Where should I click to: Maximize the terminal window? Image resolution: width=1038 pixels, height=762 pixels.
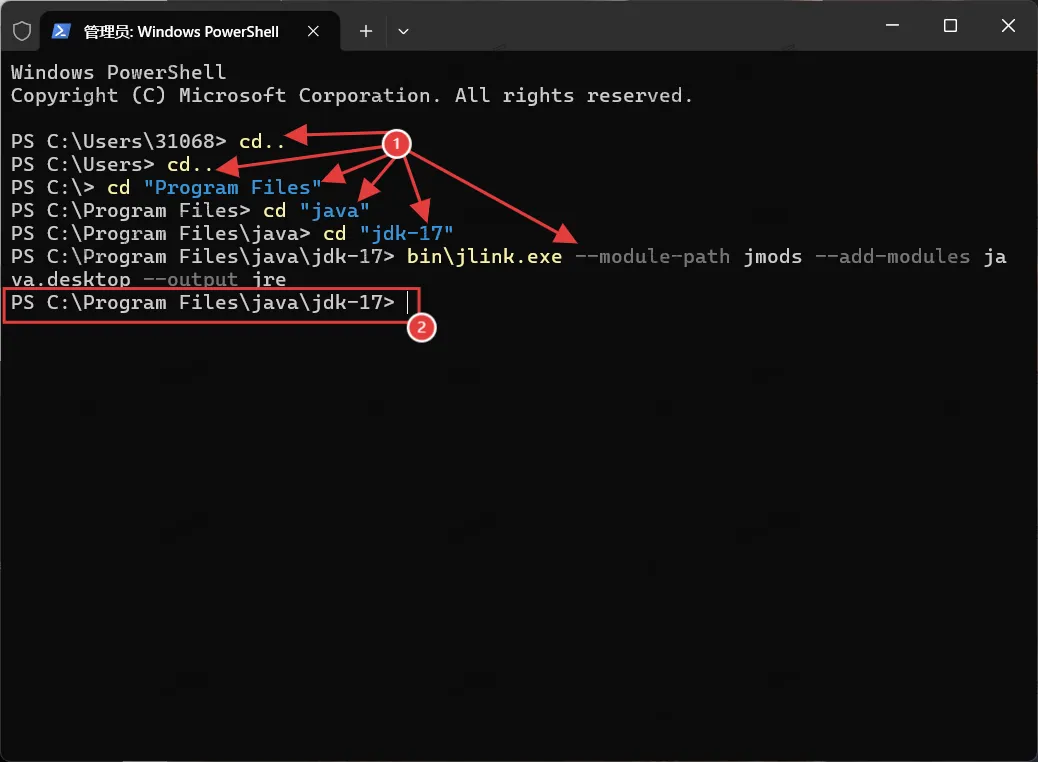click(x=950, y=25)
